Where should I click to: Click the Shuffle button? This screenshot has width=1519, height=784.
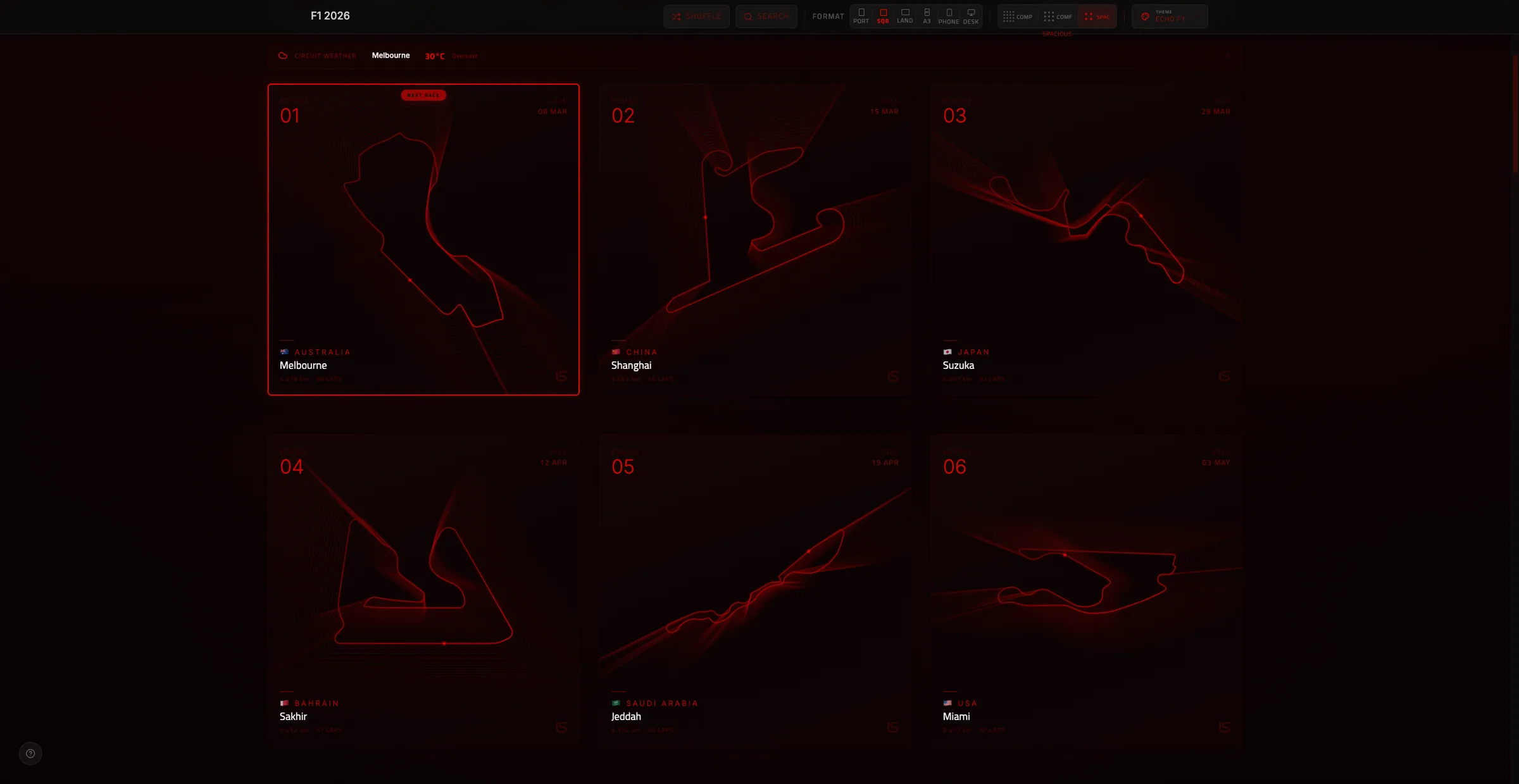click(696, 16)
